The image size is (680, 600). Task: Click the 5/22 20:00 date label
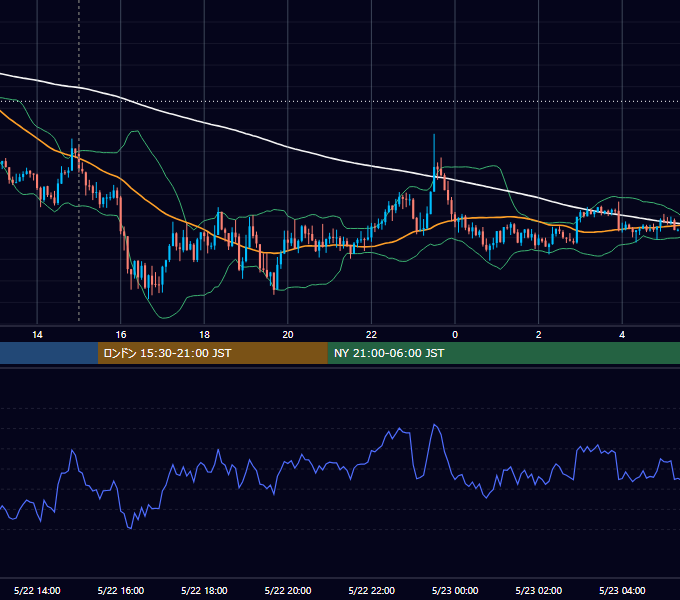pos(288,590)
